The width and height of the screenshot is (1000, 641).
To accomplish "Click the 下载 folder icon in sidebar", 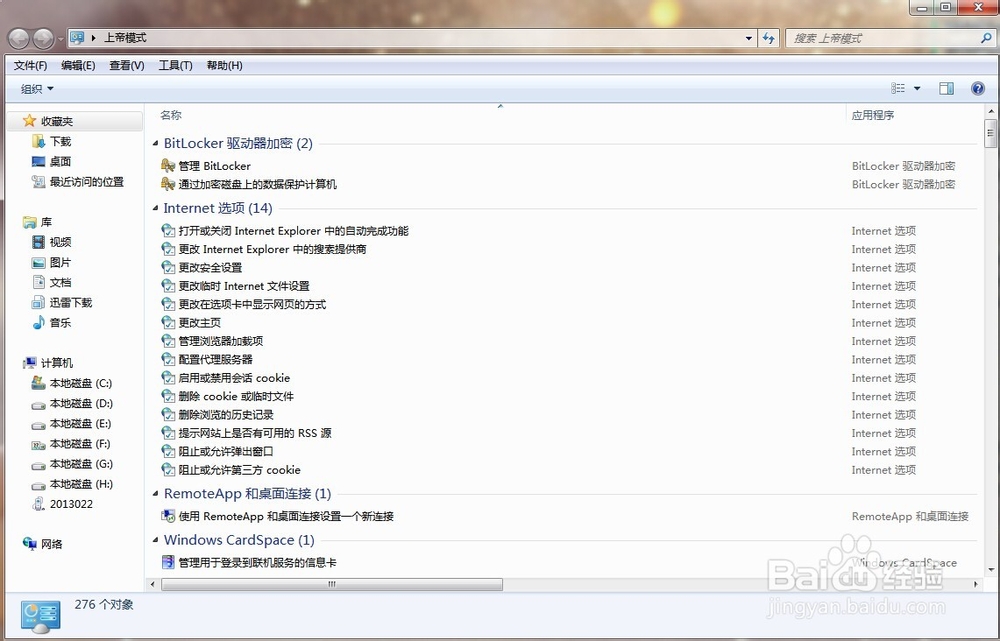I will (x=38, y=141).
